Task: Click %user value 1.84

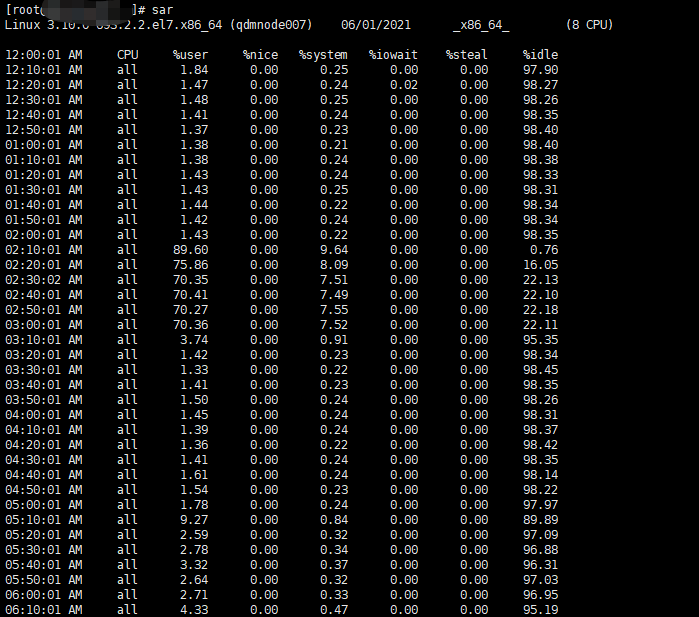Action: 194,70
